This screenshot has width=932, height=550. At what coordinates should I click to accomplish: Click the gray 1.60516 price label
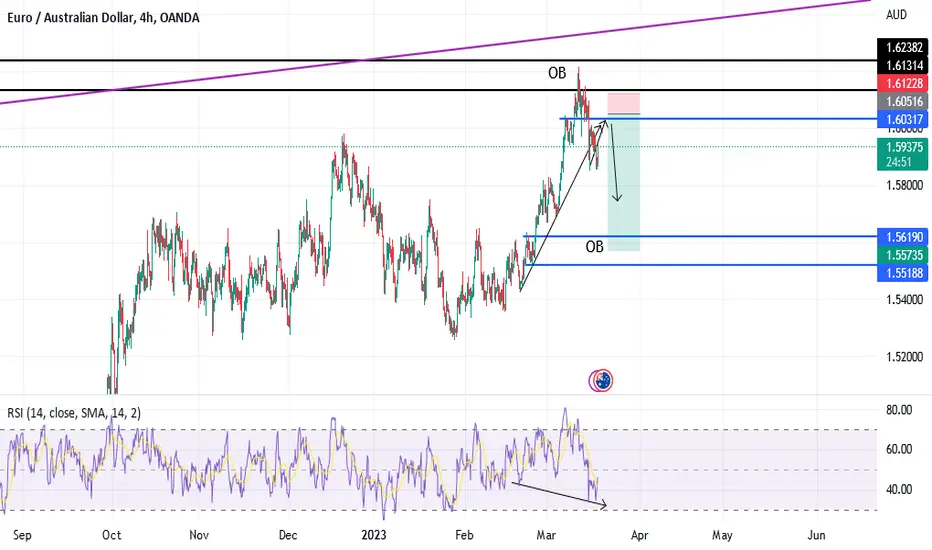point(902,102)
